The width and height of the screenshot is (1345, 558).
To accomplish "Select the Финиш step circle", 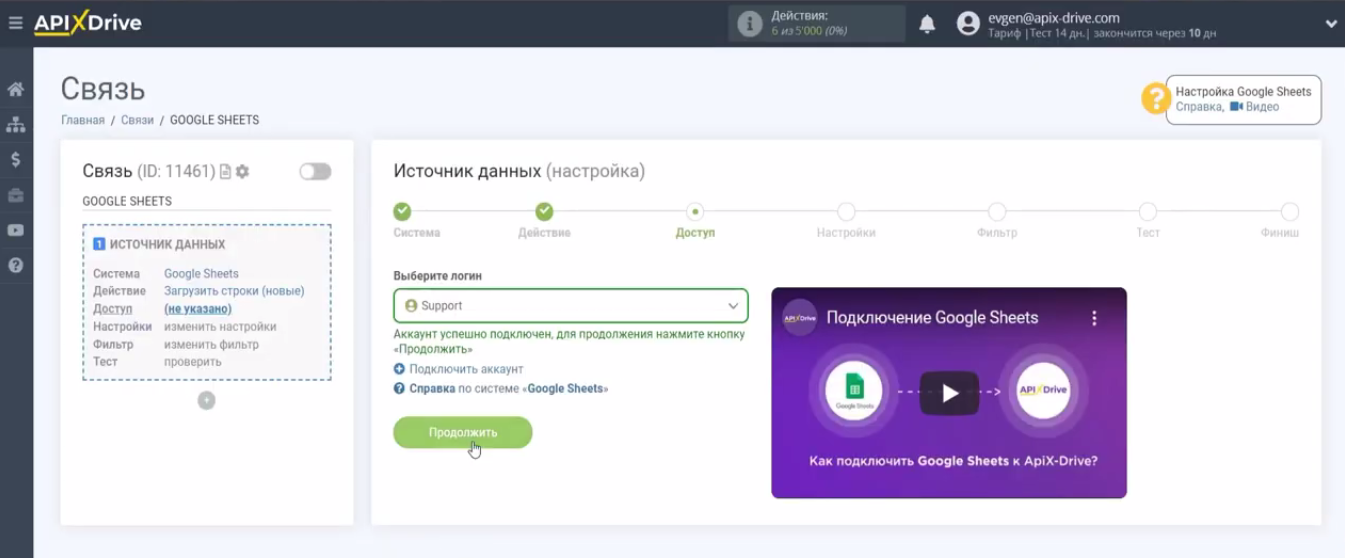I will [x=1290, y=211].
